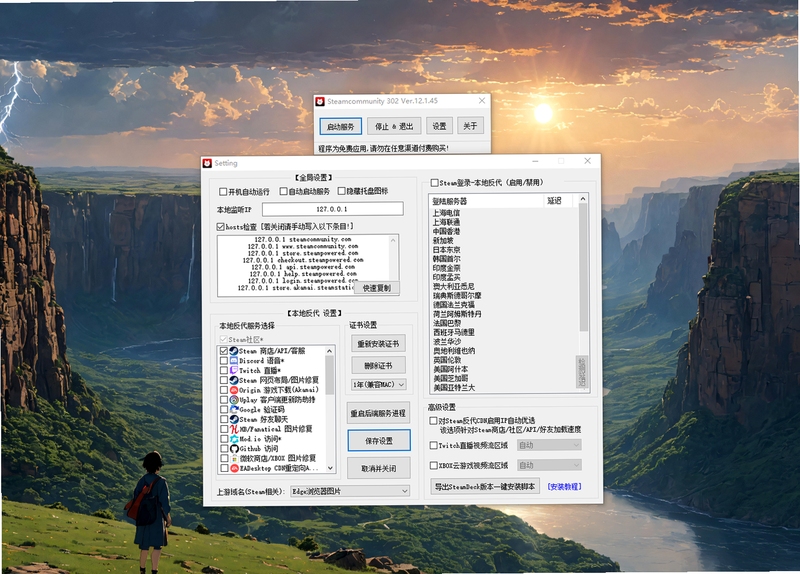Click the 本地监听IP input field
This screenshot has width=800, height=574.
333,209
